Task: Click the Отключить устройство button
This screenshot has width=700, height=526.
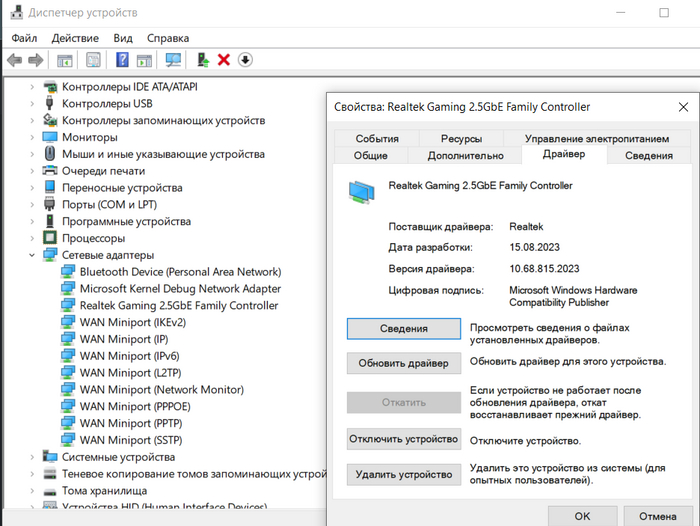Action: 404,439
